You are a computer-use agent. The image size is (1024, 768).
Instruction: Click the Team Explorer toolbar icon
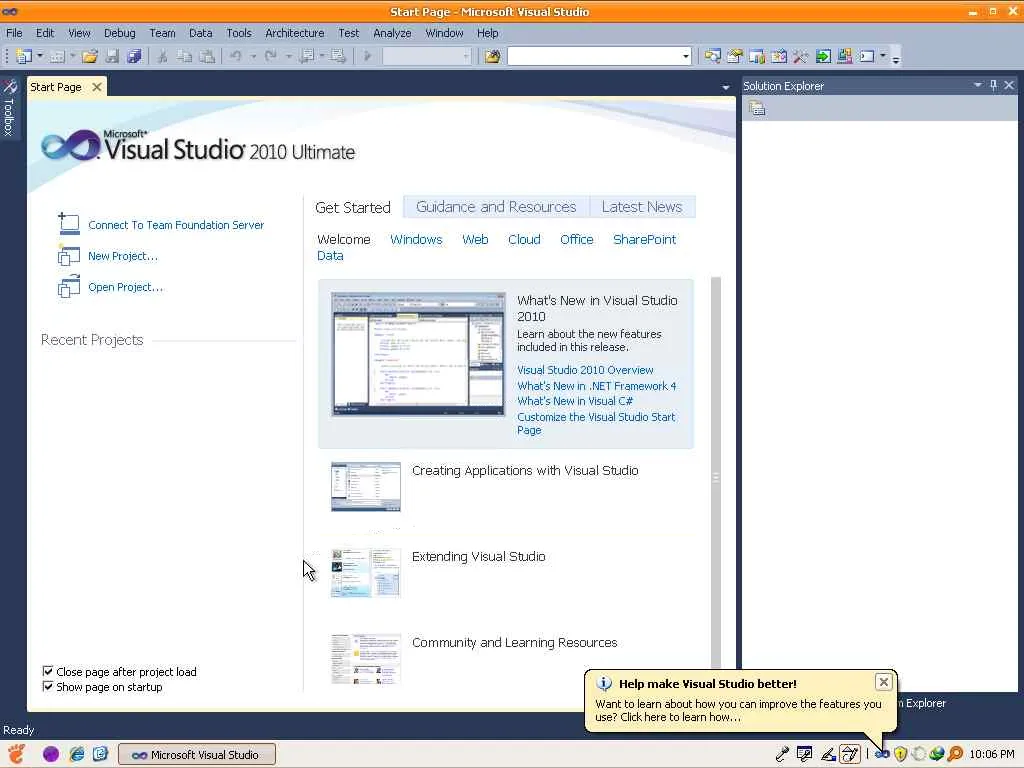(757, 57)
